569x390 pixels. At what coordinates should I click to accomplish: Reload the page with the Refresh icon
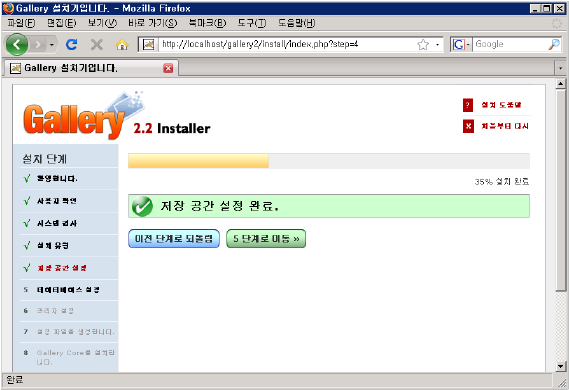pos(71,45)
